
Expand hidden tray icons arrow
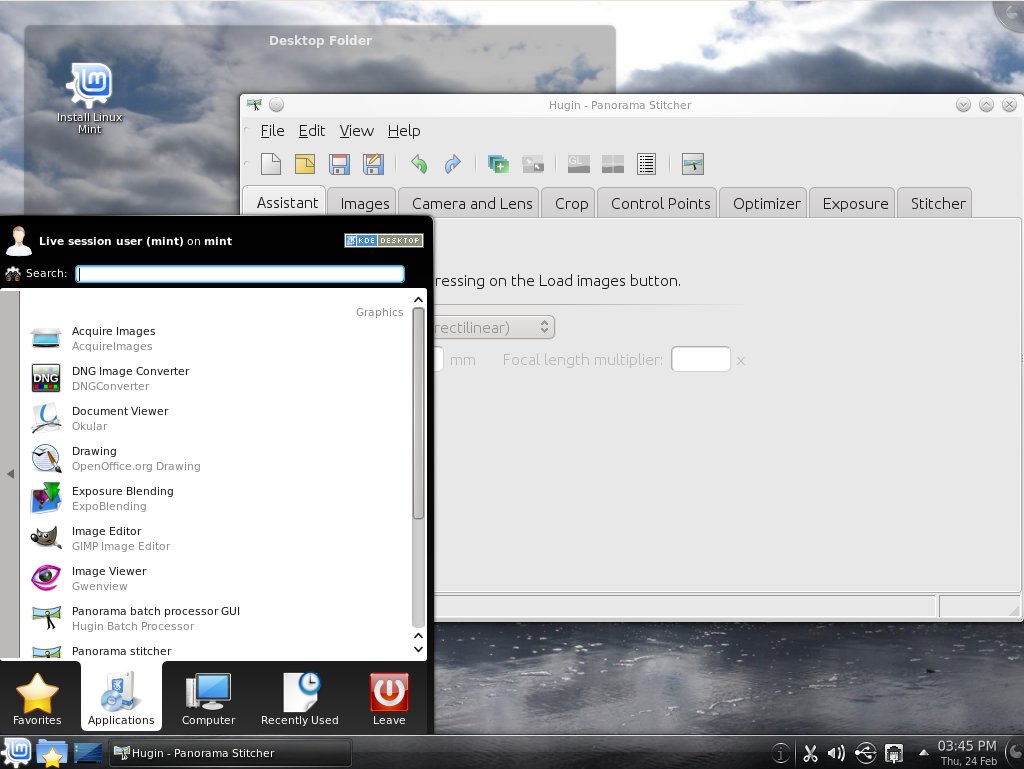923,752
